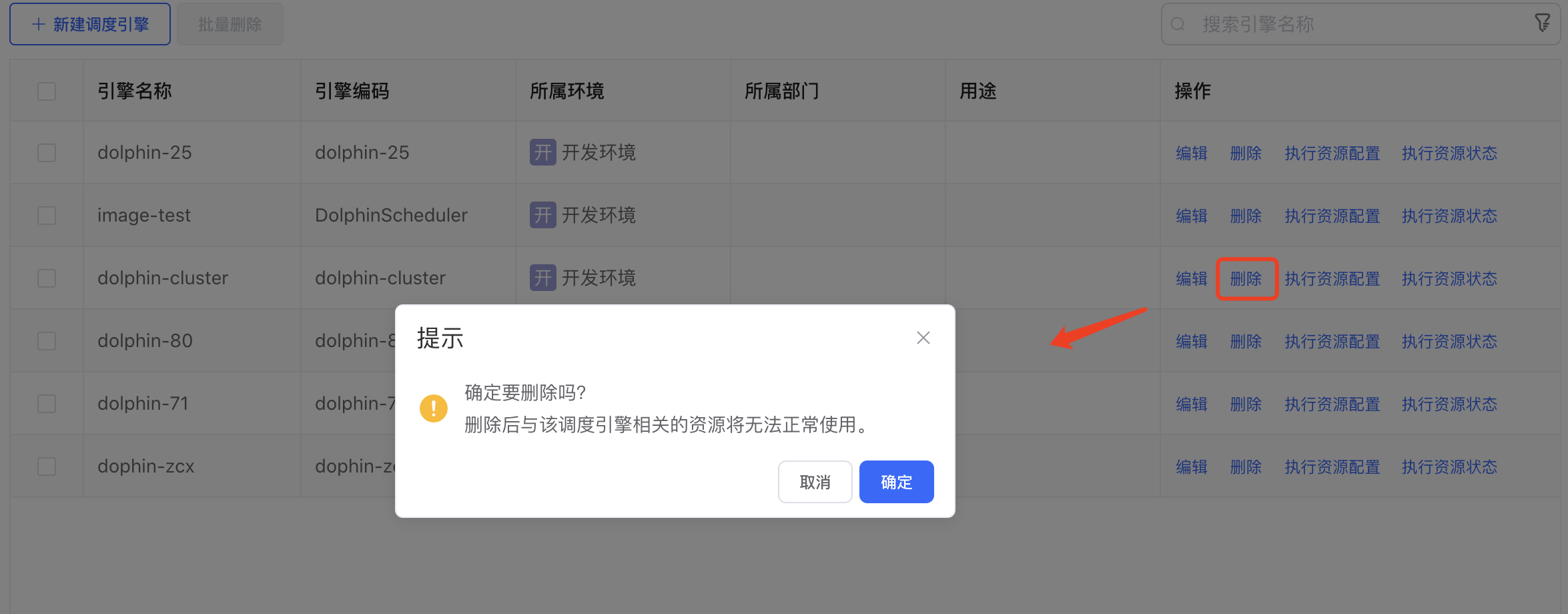1568x614 pixels.
Task: Click the magnifier icon in the search bar
Action: (x=1177, y=23)
